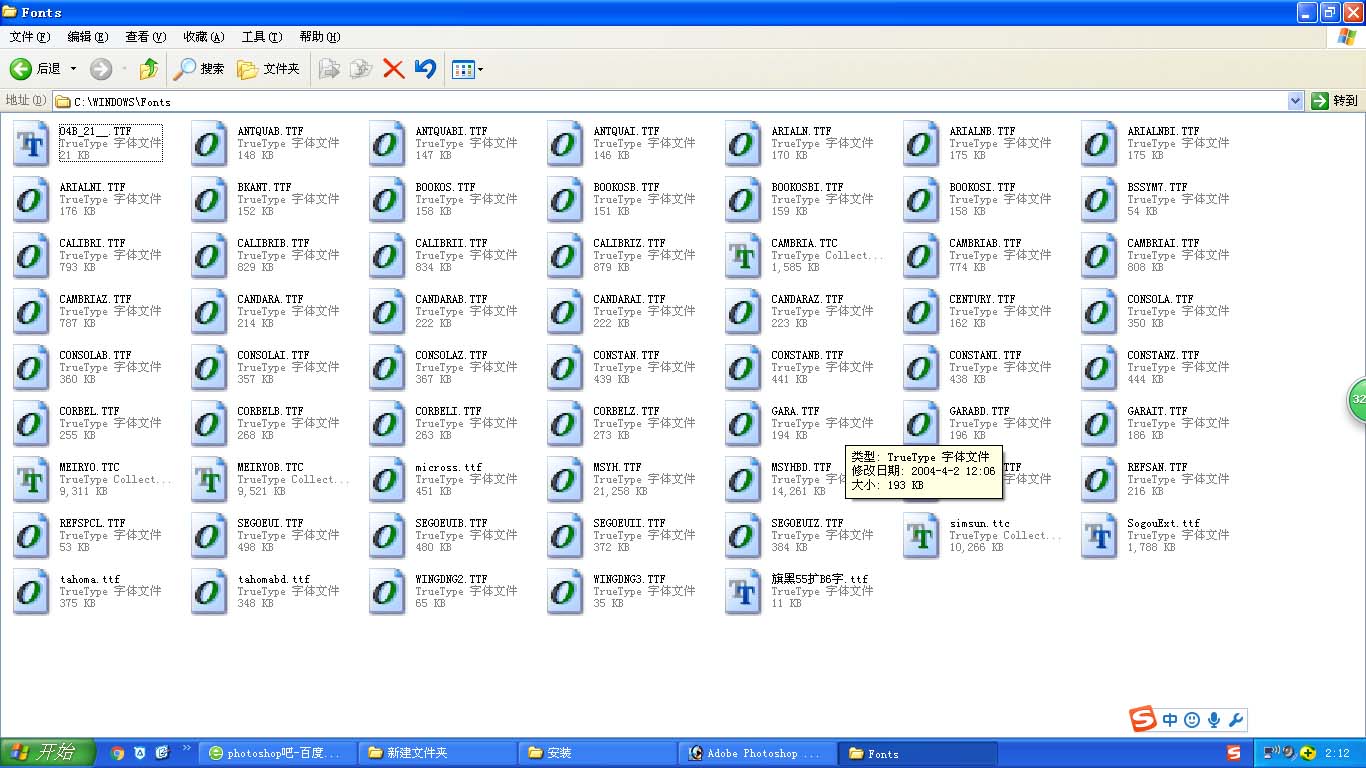Click the tahomabd.ttf file name
Image resolution: width=1366 pixels, height=768 pixels.
pos(273,579)
